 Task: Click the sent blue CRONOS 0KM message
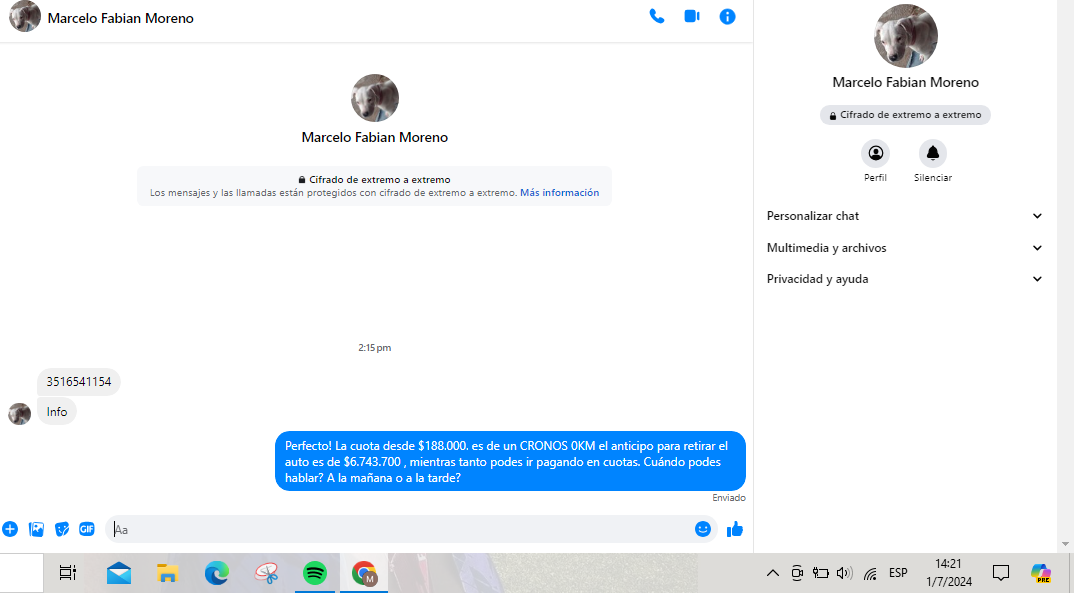pos(510,461)
